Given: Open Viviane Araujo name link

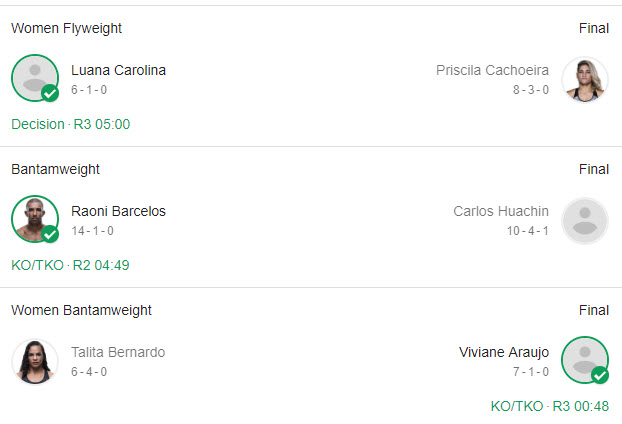Looking at the screenshot, I should click(x=504, y=352).
